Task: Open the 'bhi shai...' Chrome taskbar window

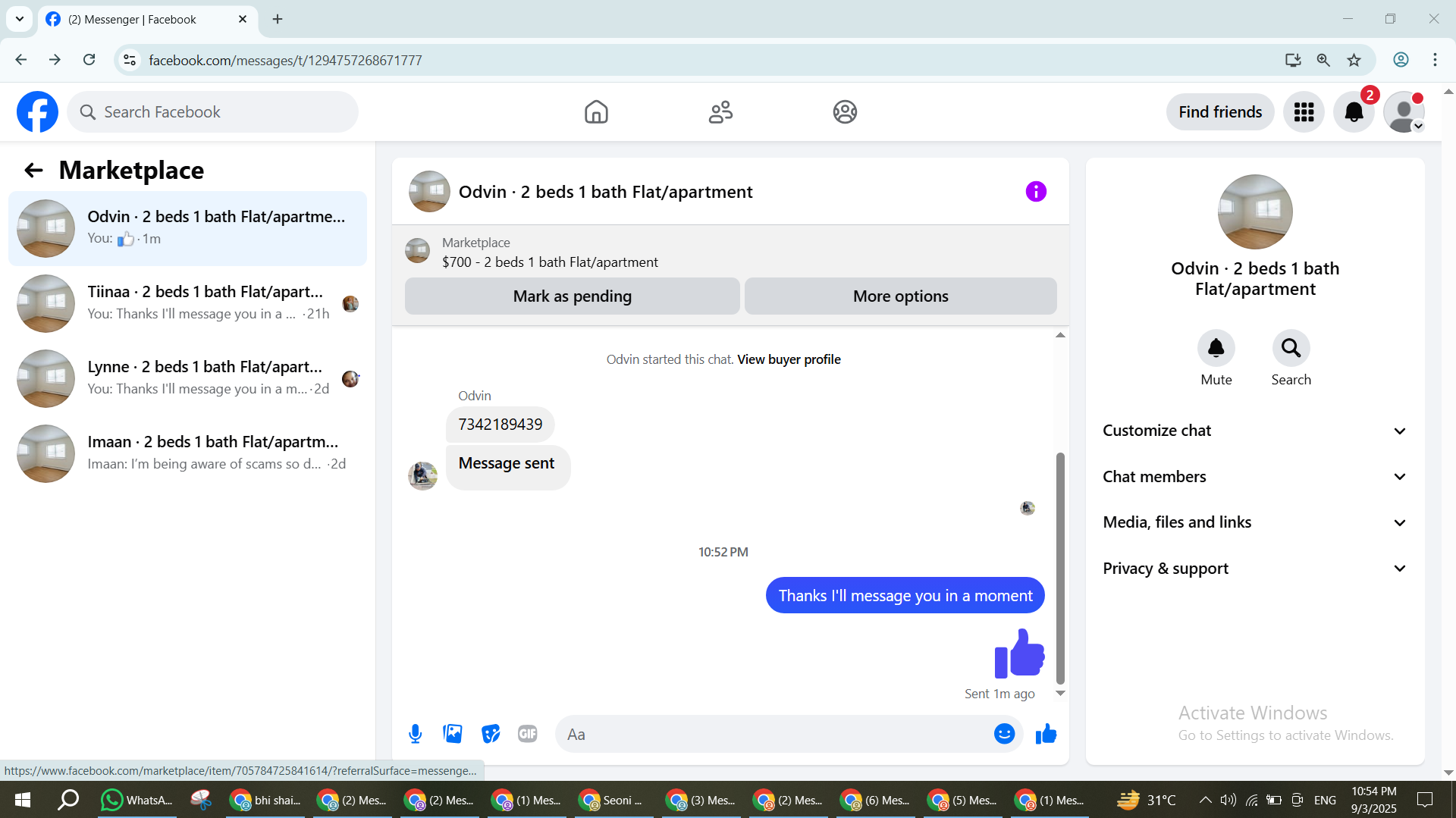Action: click(x=265, y=800)
